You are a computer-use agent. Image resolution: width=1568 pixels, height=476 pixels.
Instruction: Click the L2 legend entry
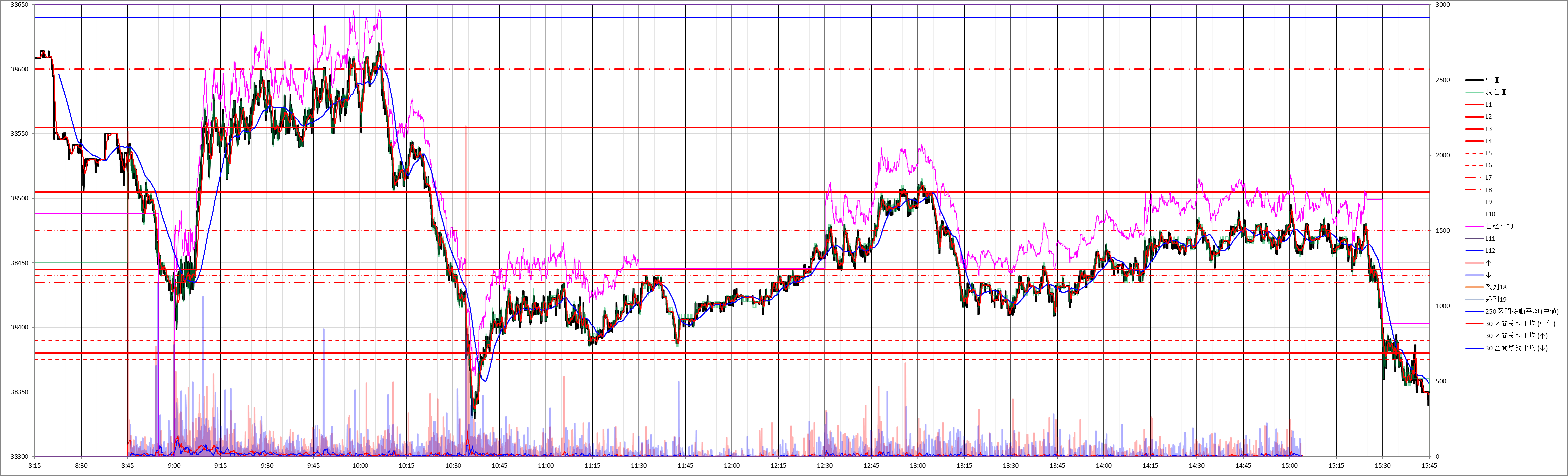click(1479, 117)
